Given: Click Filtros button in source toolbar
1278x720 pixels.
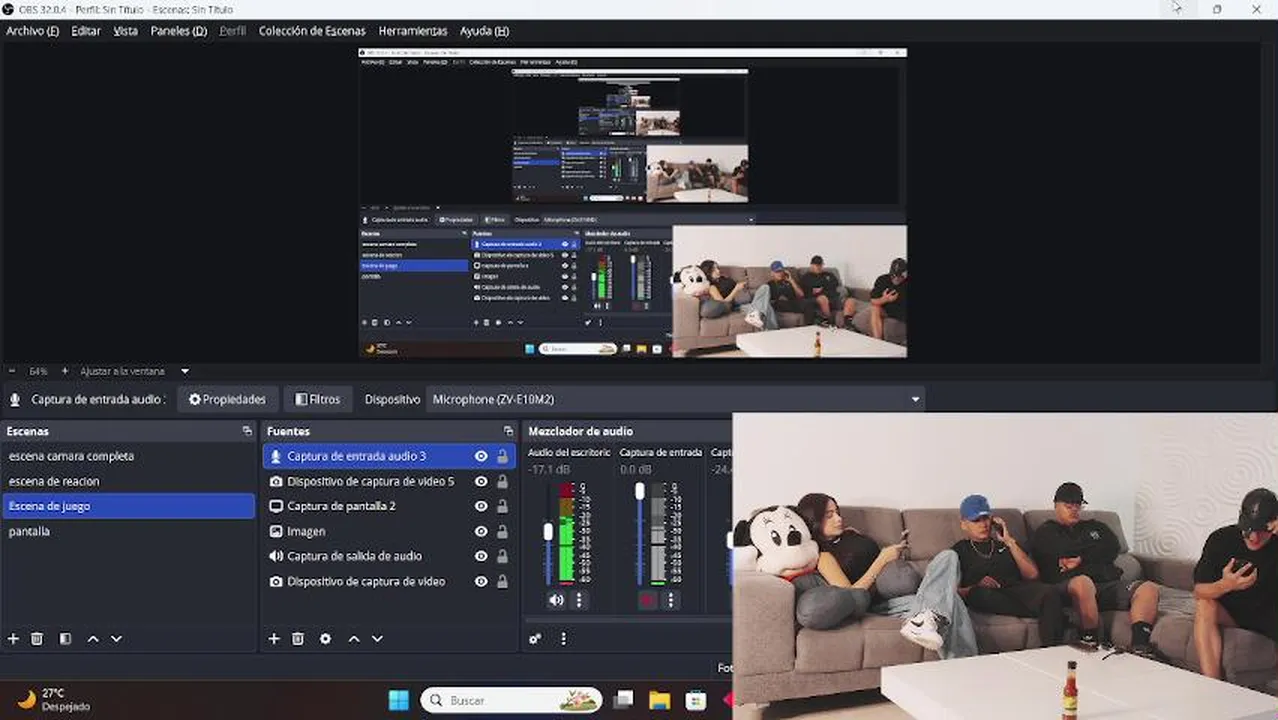Looking at the screenshot, I should click(x=317, y=399).
